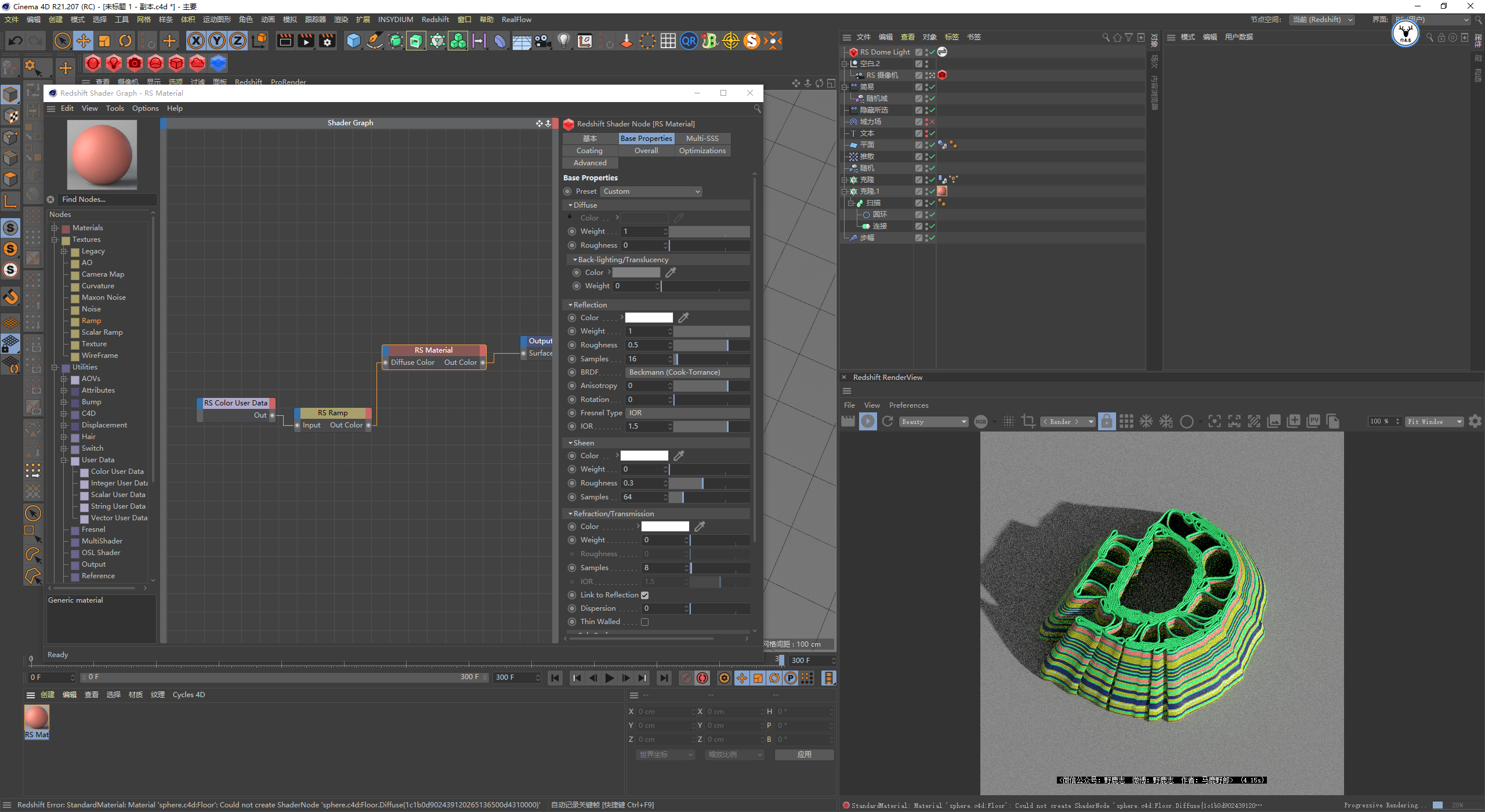
Task: Toggle the X axis lock icon
Action: (x=196, y=41)
